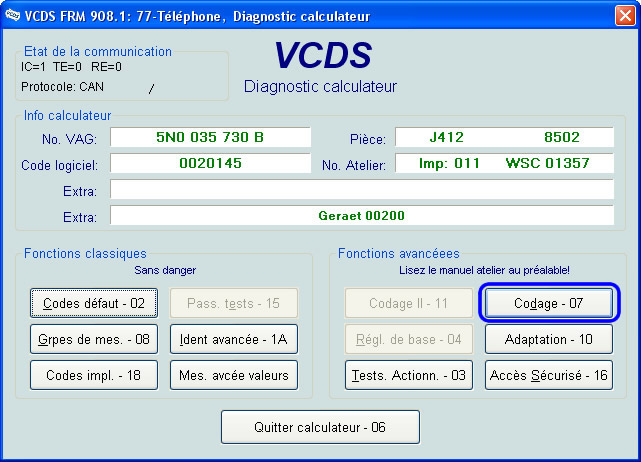Click the Protocole: CAN text

(62, 87)
